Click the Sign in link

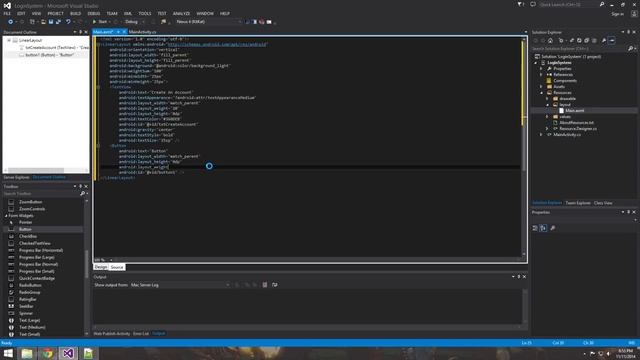click(618, 14)
